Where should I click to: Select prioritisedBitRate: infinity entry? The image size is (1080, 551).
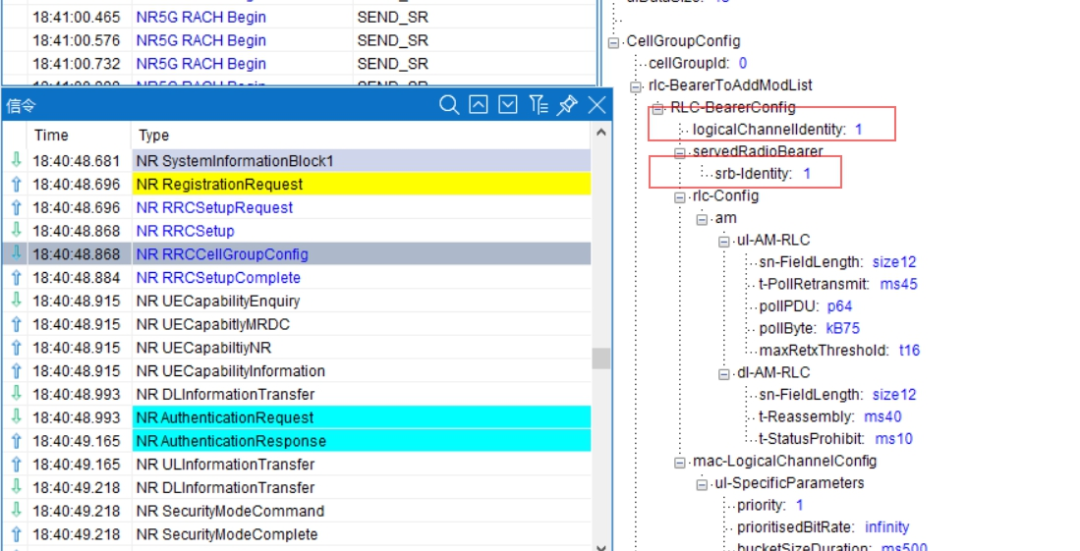click(x=823, y=528)
